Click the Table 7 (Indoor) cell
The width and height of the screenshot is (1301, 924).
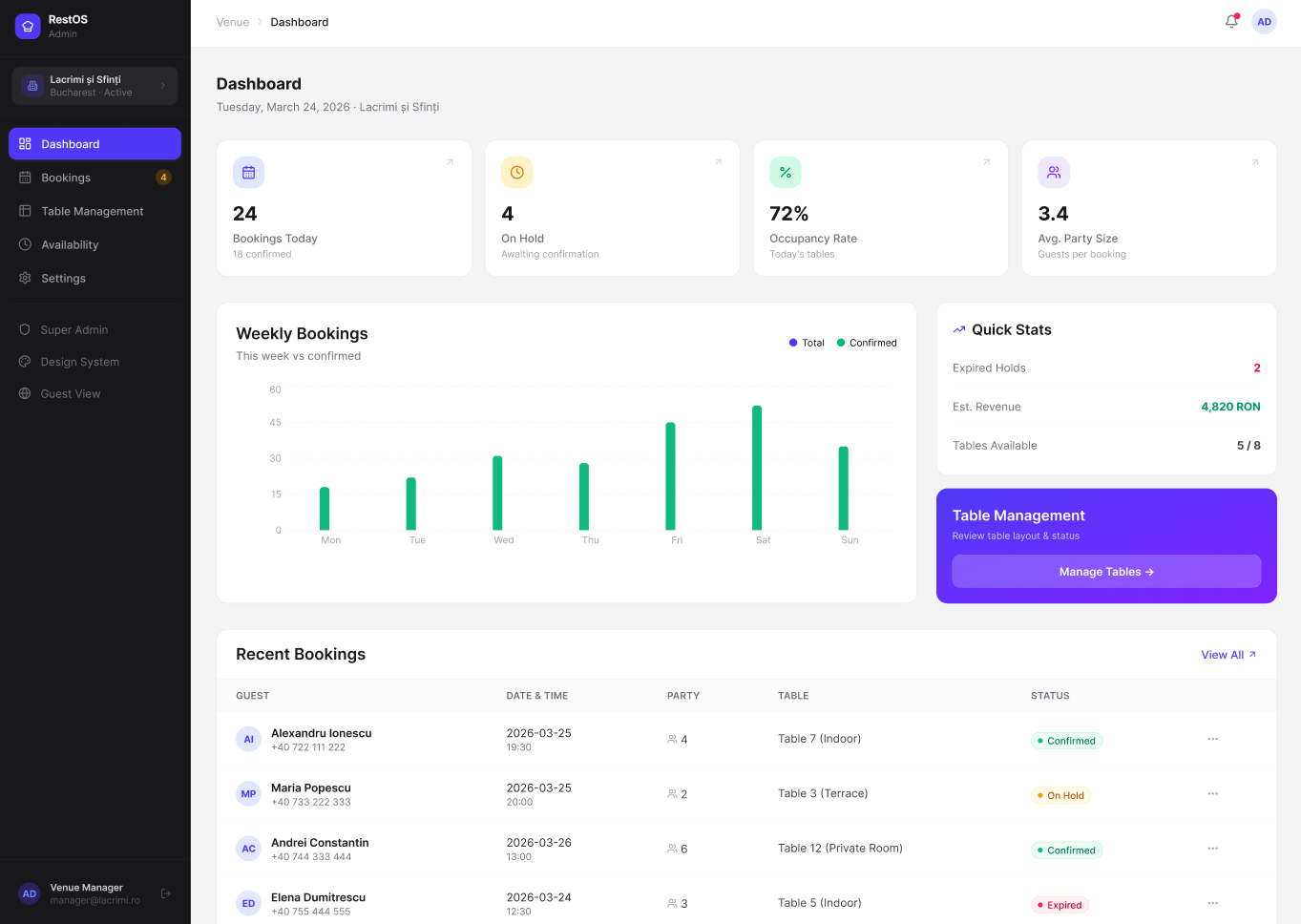coord(819,739)
